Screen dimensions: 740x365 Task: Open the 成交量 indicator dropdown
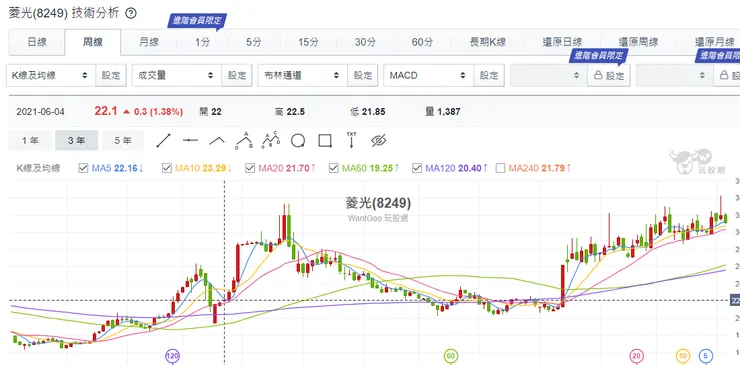(x=177, y=75)
